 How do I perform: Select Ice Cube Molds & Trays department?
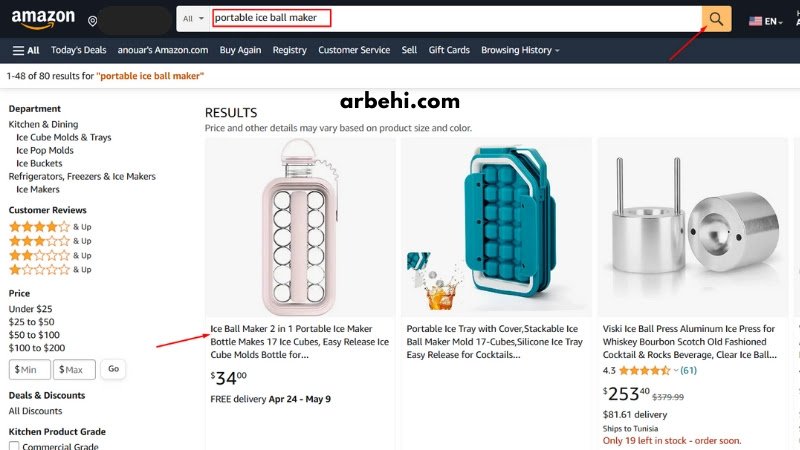63,137
